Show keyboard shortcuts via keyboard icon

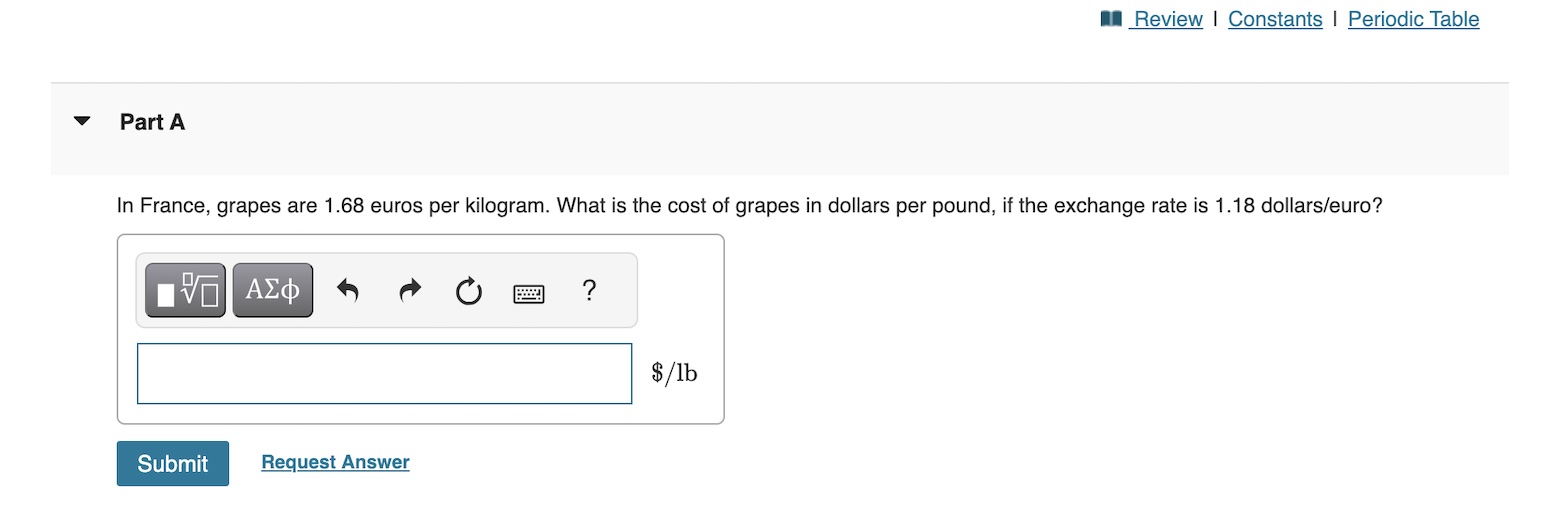coord(529,293)
